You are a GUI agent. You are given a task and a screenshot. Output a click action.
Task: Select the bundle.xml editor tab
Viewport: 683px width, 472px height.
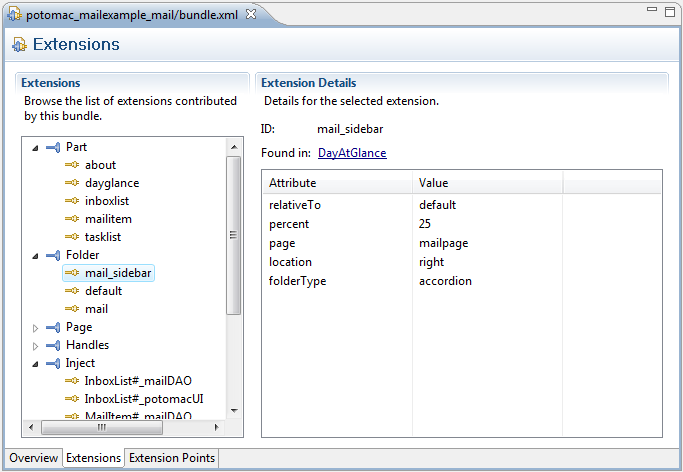coord(132,15)
